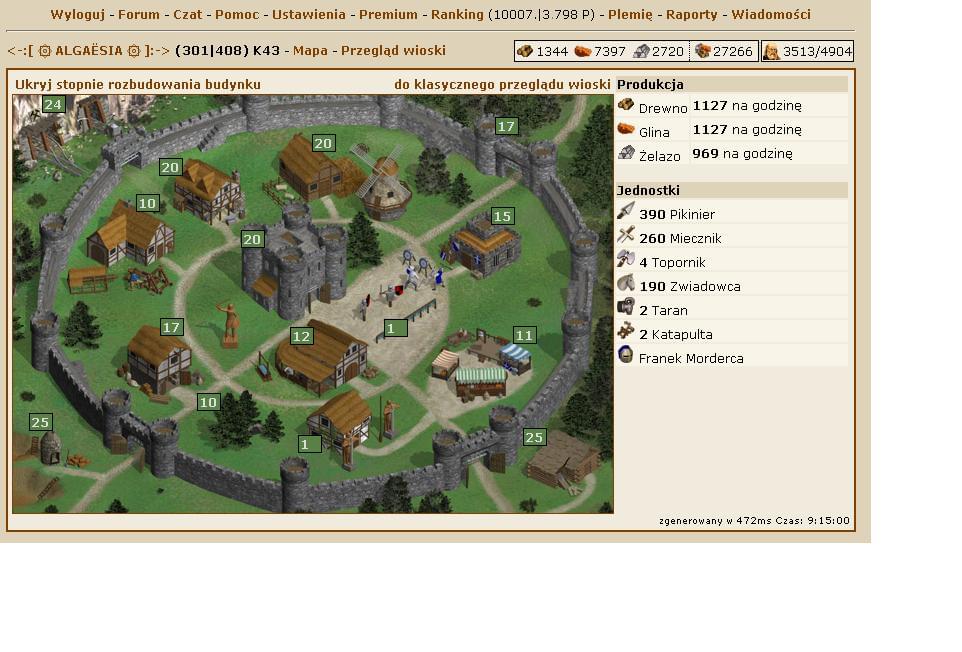Click the Katapulta unit icon
The width and height of the screenshot is (962, 652).
point(626,331)
